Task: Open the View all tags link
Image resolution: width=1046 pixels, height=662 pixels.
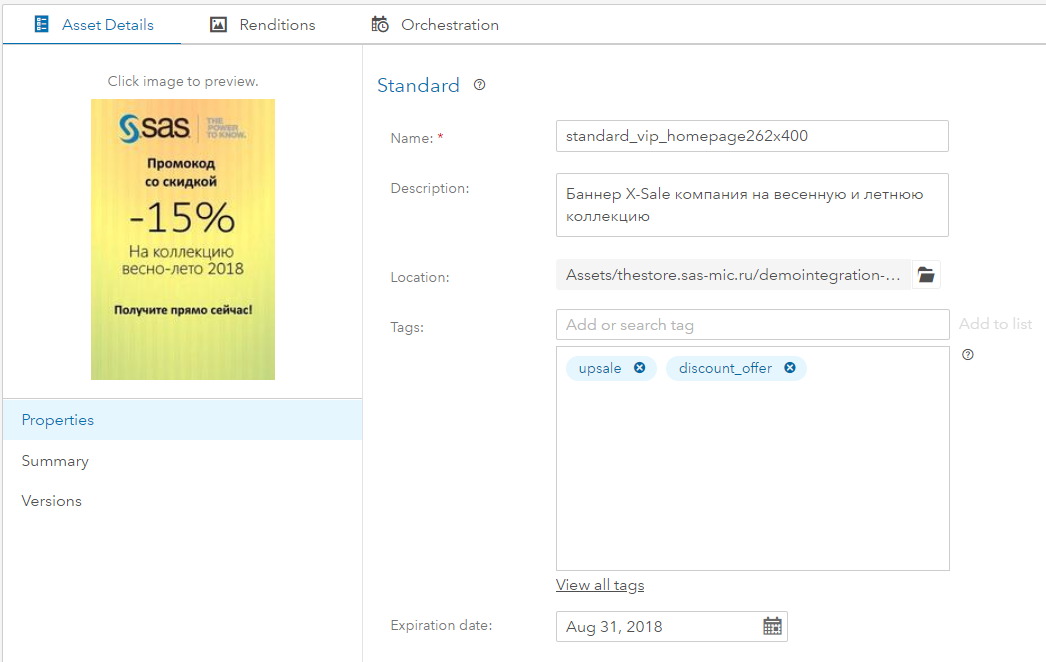Action: pos(600,585)
